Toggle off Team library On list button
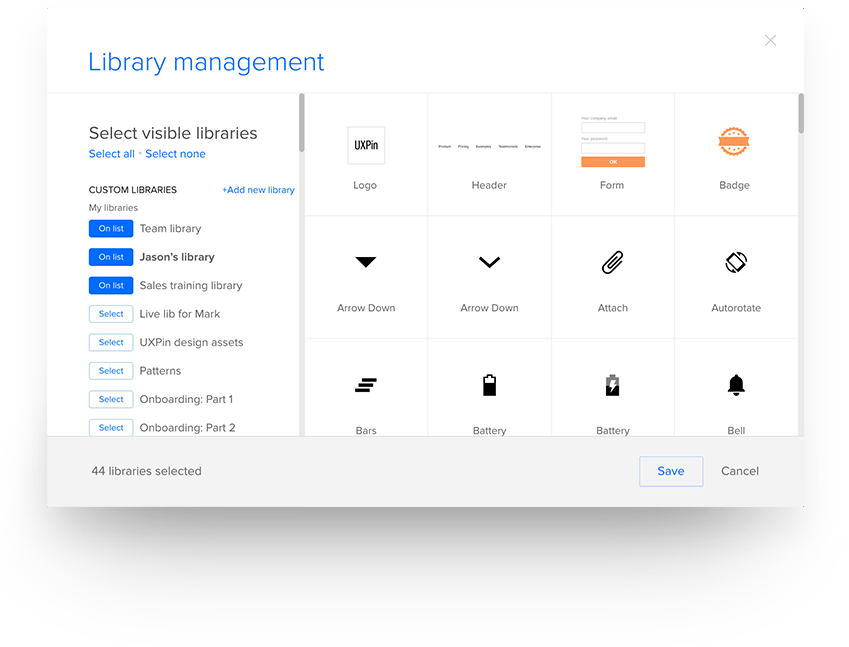The width and height of the screenshot is (849, 647). click(x=111, y=229)
